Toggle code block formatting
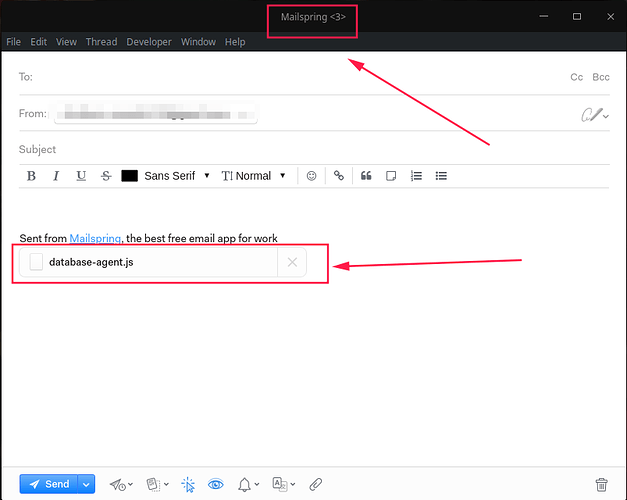 (391, 176)
